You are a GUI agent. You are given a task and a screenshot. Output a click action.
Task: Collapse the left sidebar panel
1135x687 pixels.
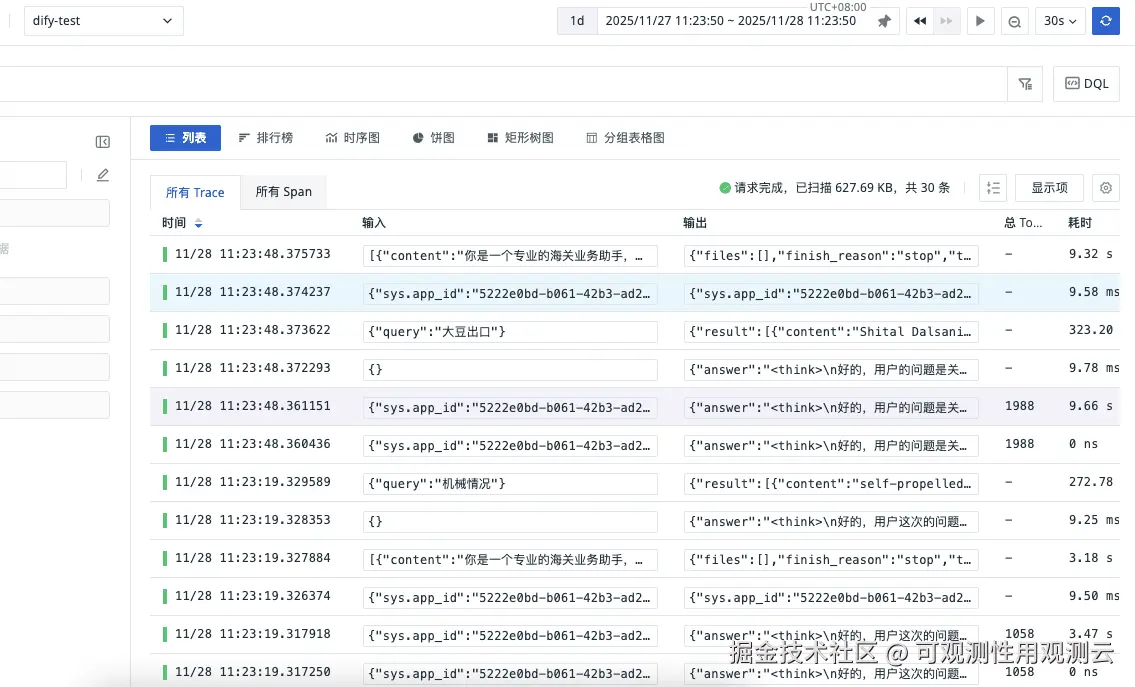tap(103, 142)
